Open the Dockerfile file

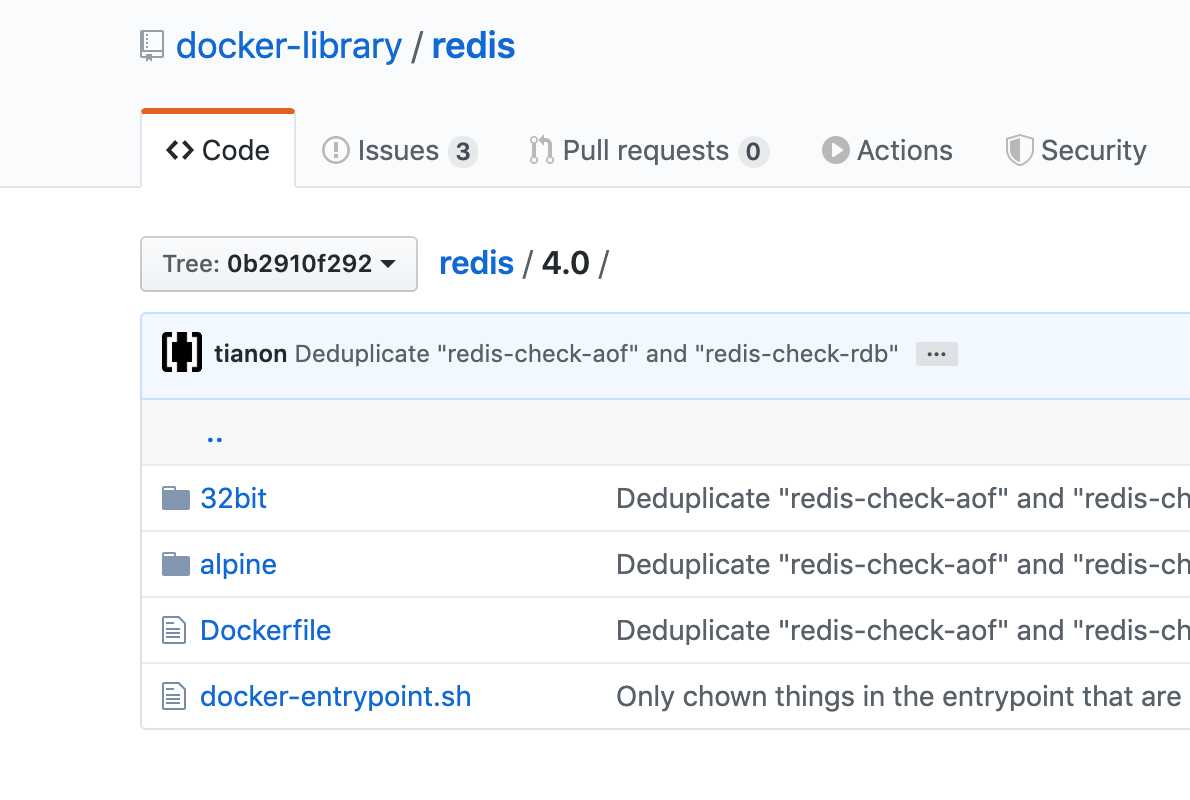(266, 631)
